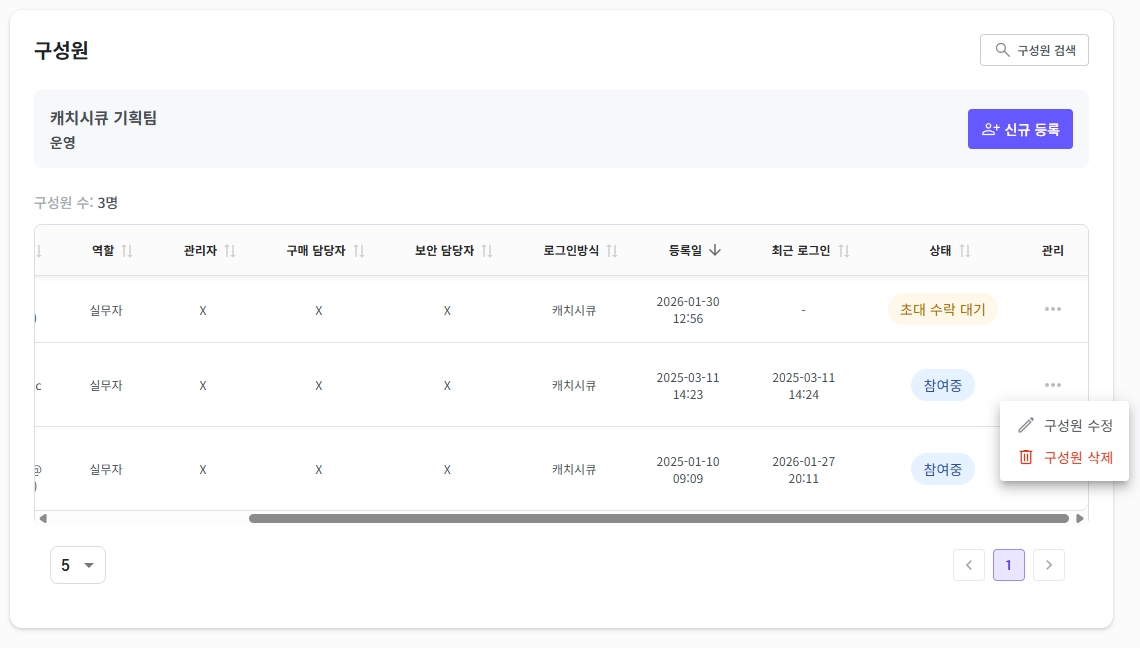Toggle 등록일 descending sort arrow
The width and height of the screenshot is (1140, 648).
pyautogui.click(x=715, y=251)
